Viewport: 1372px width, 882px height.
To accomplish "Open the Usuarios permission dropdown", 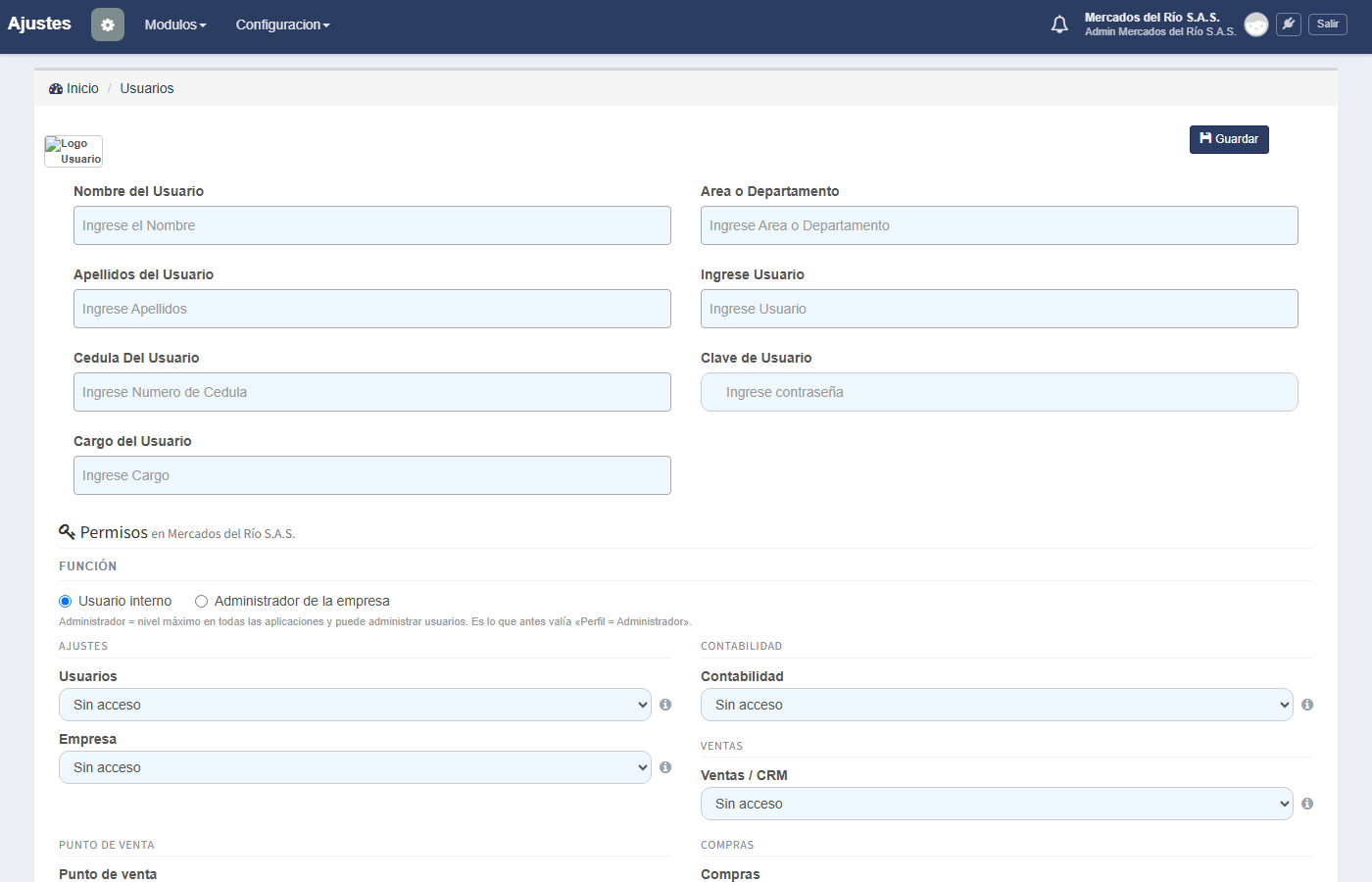I will 355,705.
